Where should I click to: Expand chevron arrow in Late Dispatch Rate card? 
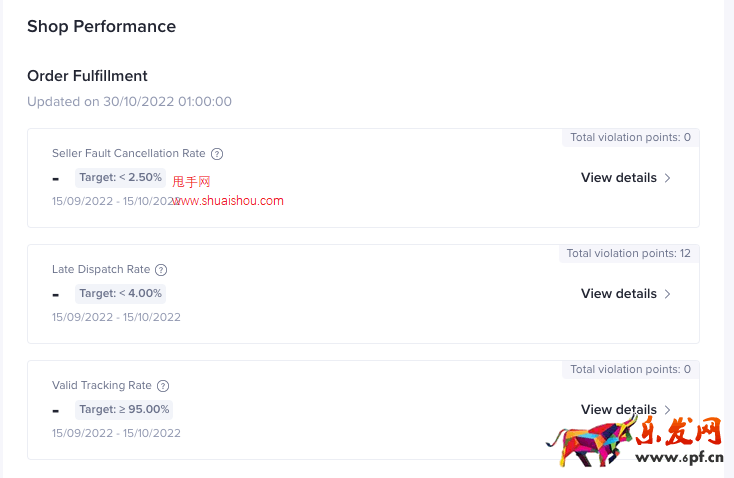pos(668,294)
